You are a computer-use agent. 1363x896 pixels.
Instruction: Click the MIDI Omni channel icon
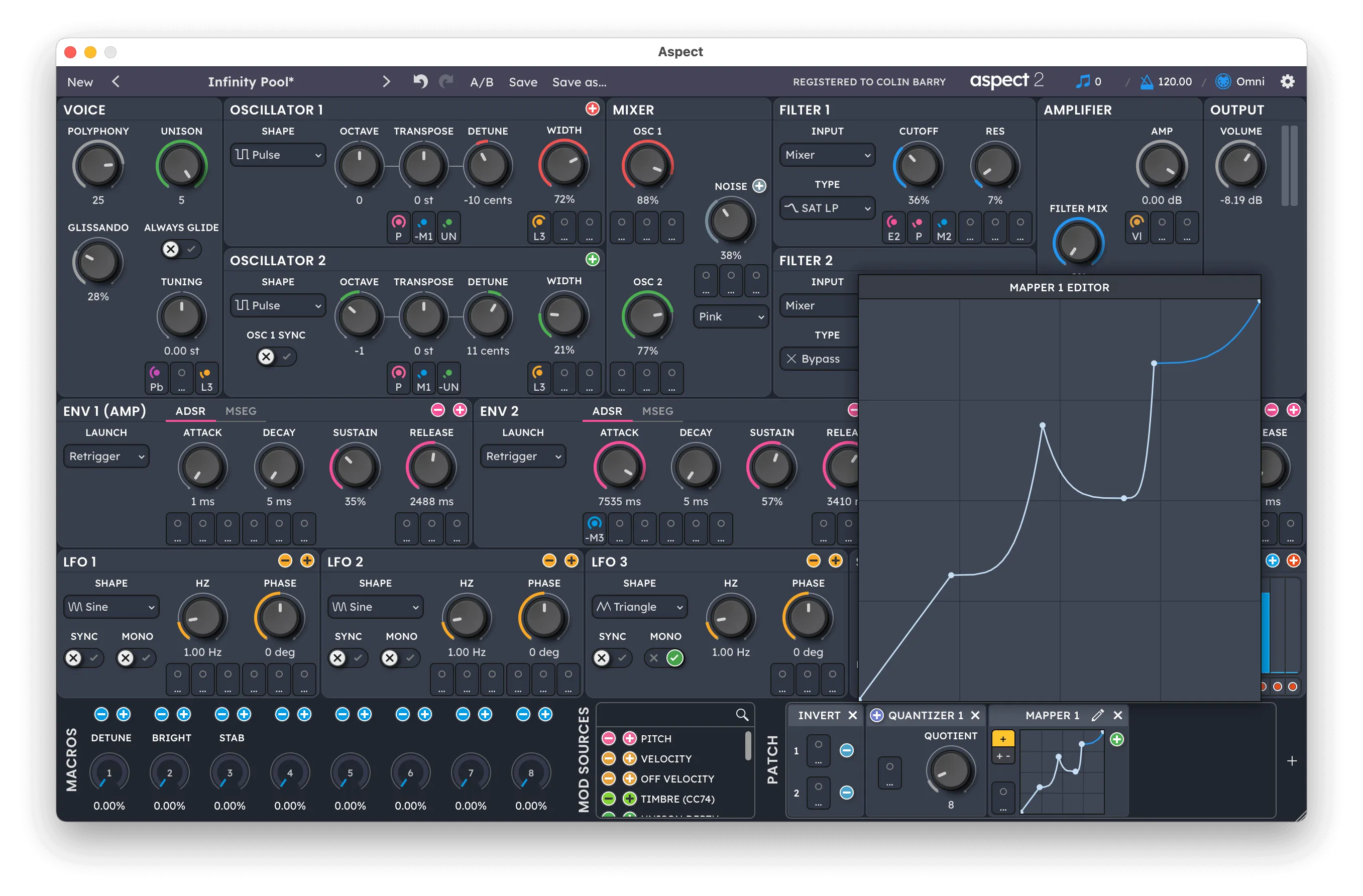click(1223, 81)
